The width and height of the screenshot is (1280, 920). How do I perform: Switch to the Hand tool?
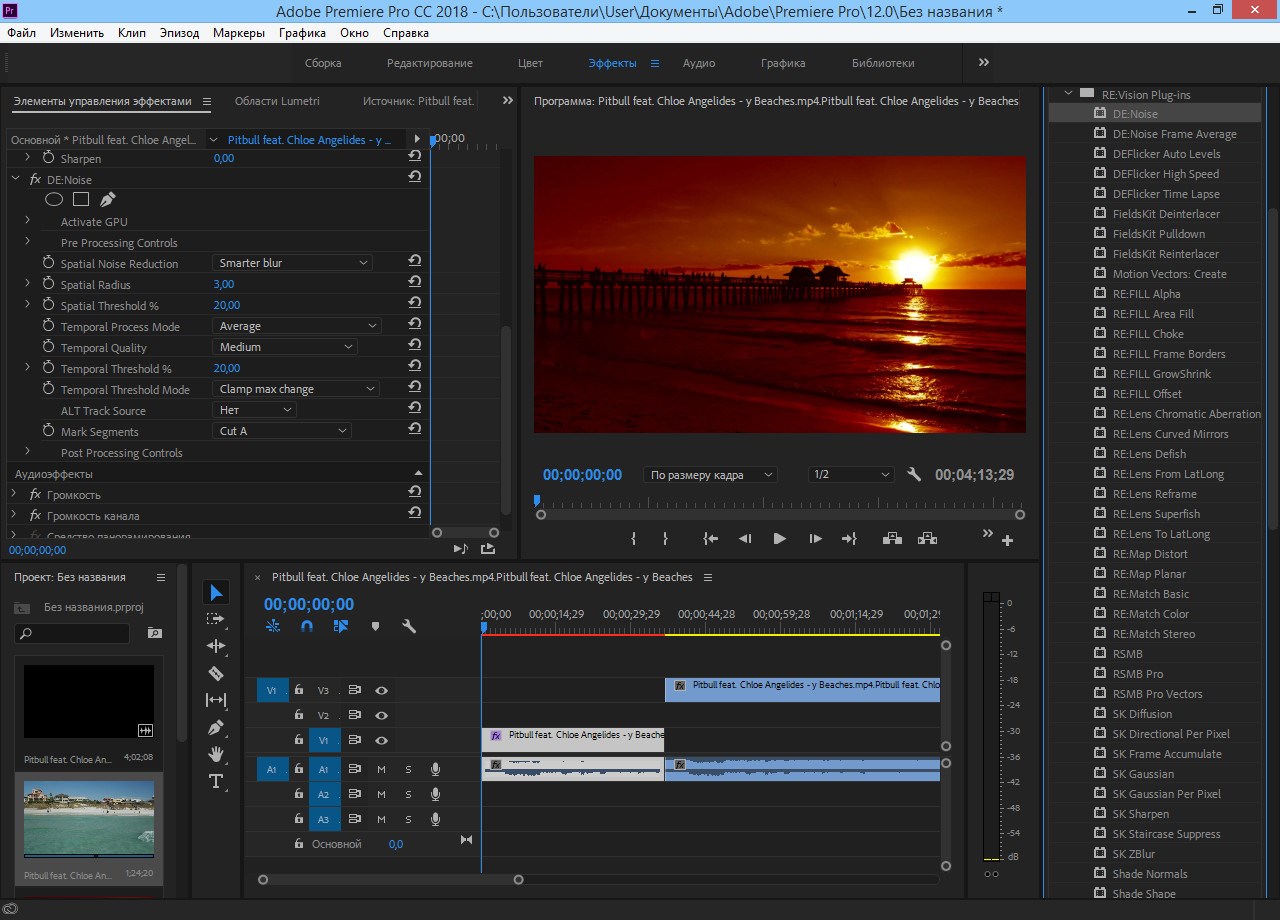216,754
